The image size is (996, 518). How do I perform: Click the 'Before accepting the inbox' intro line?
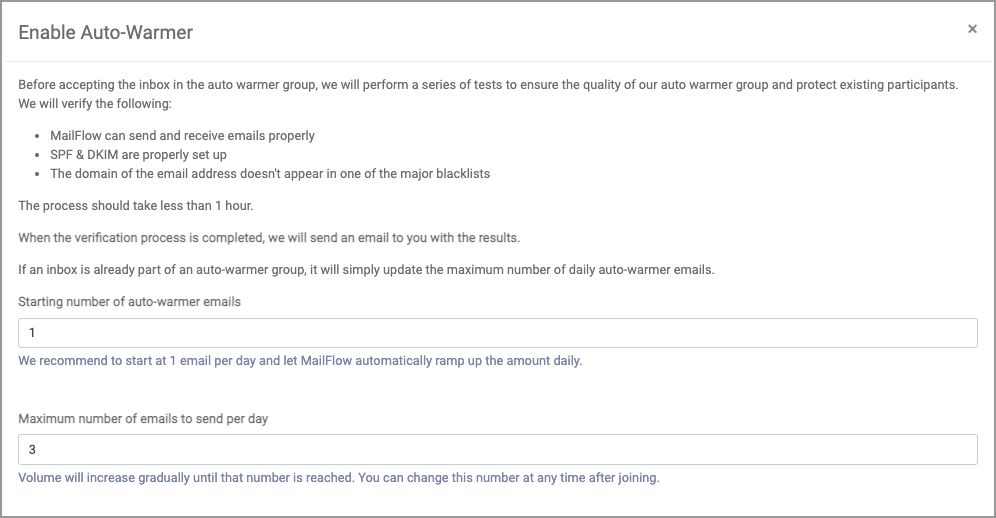(x=488, y=84)
